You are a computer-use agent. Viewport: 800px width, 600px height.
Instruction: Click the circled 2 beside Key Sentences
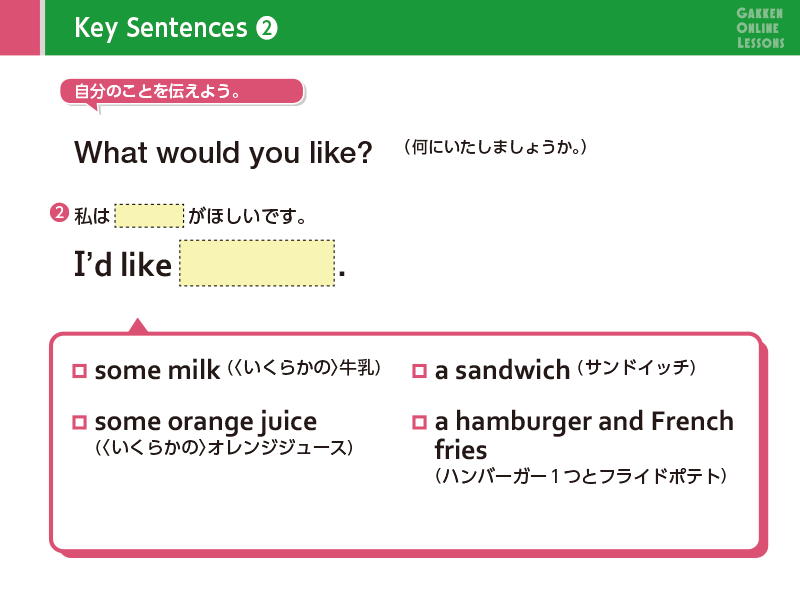point(267,28)
